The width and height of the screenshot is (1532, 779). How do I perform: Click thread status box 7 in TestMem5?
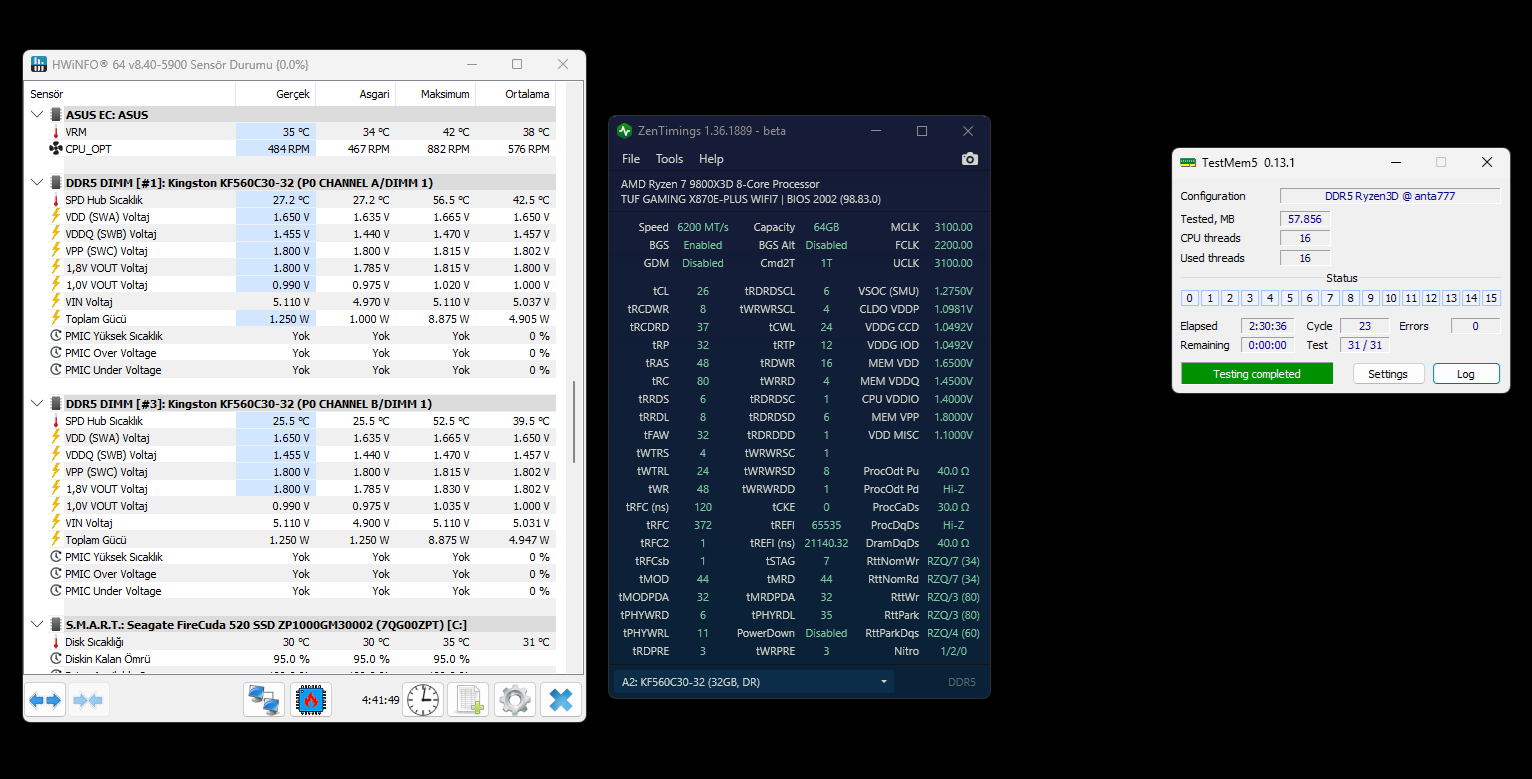1329,298
